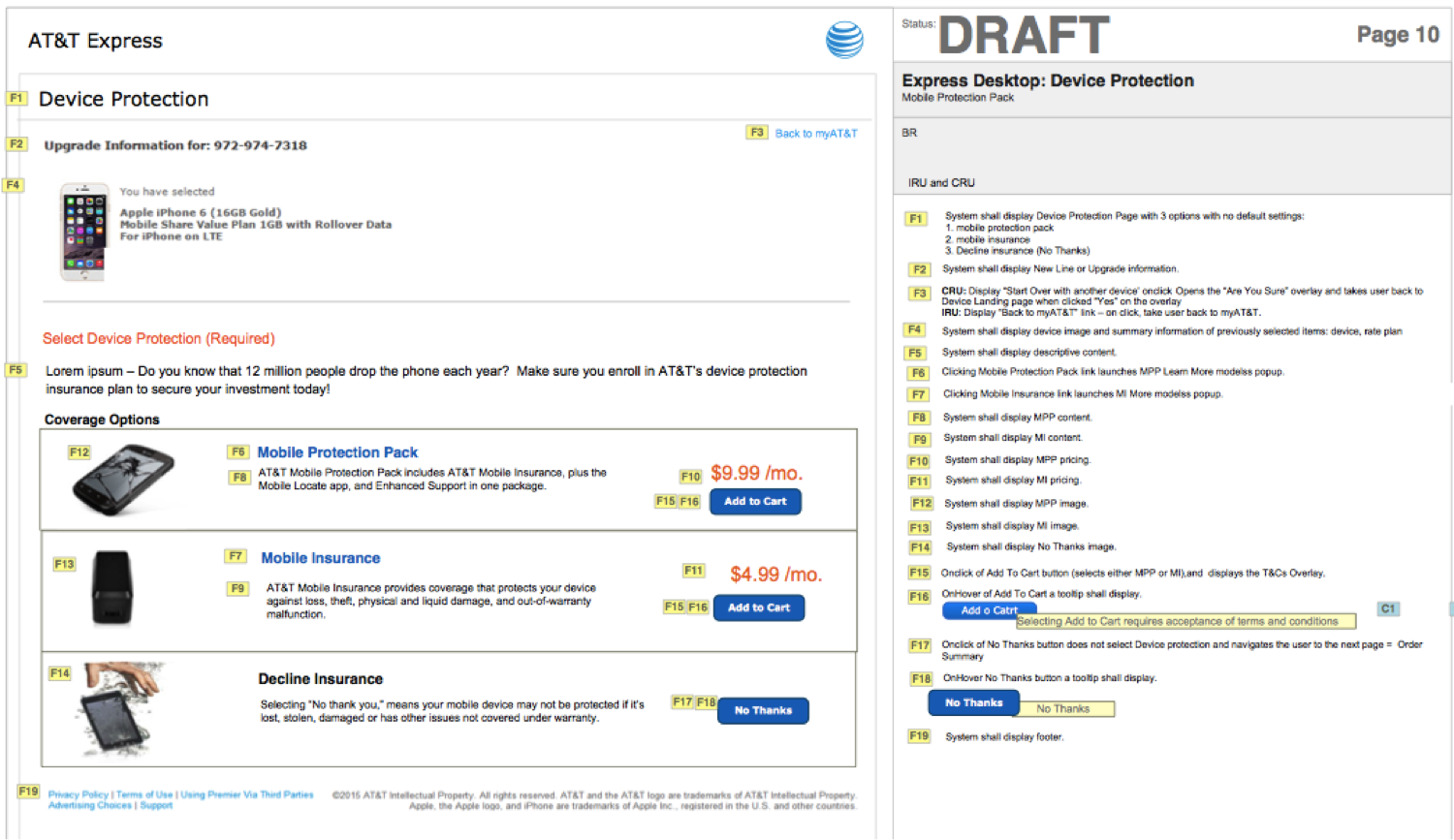Viewport: 1454px width, 840px height.
Task: Open the Advertising Choices footer link
Action: pos(90,805)
